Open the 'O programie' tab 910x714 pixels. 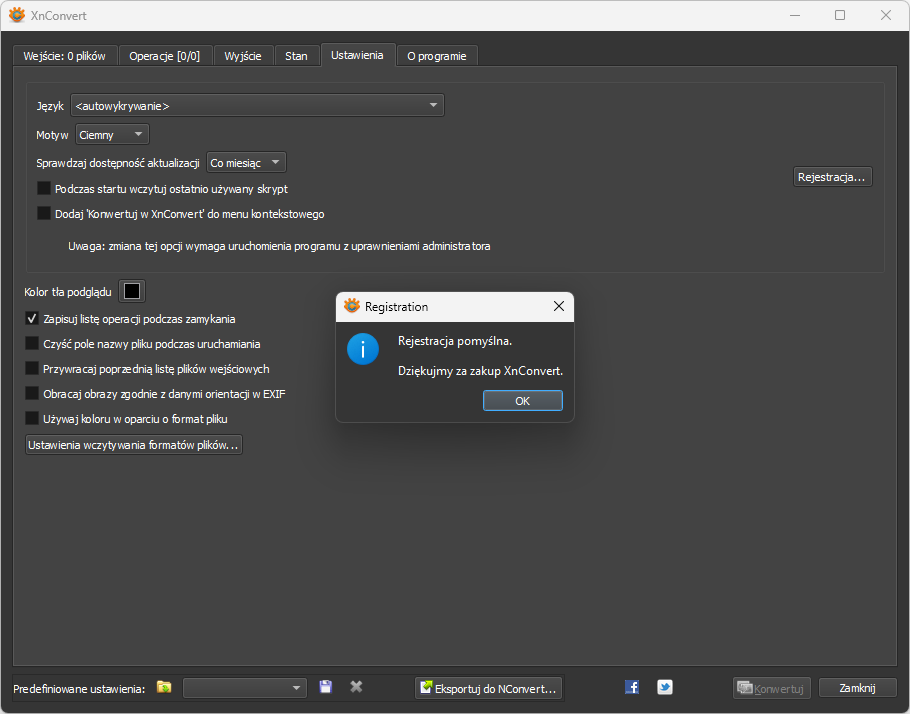pos(437,56)
